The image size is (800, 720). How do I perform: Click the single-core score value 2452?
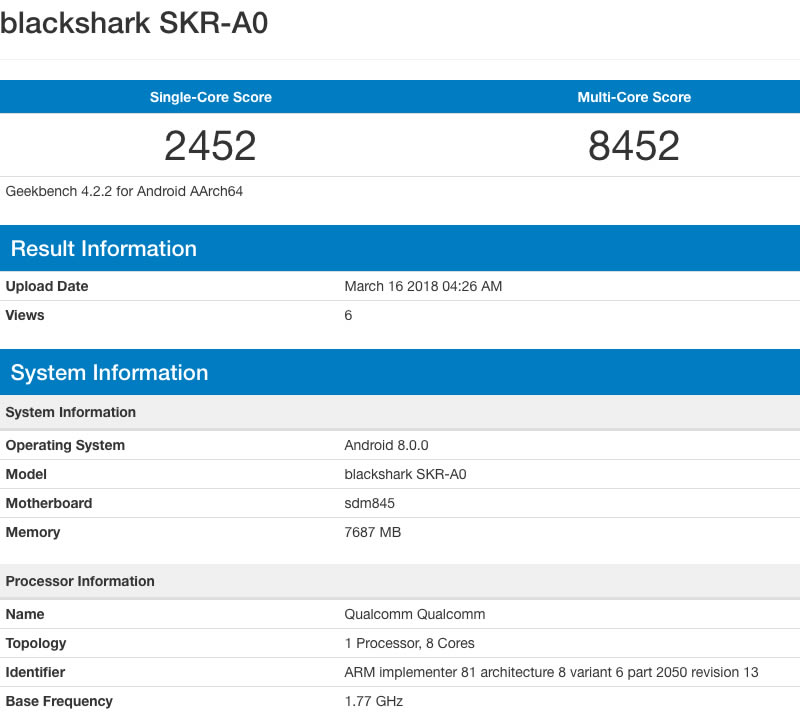pos(210,146)
